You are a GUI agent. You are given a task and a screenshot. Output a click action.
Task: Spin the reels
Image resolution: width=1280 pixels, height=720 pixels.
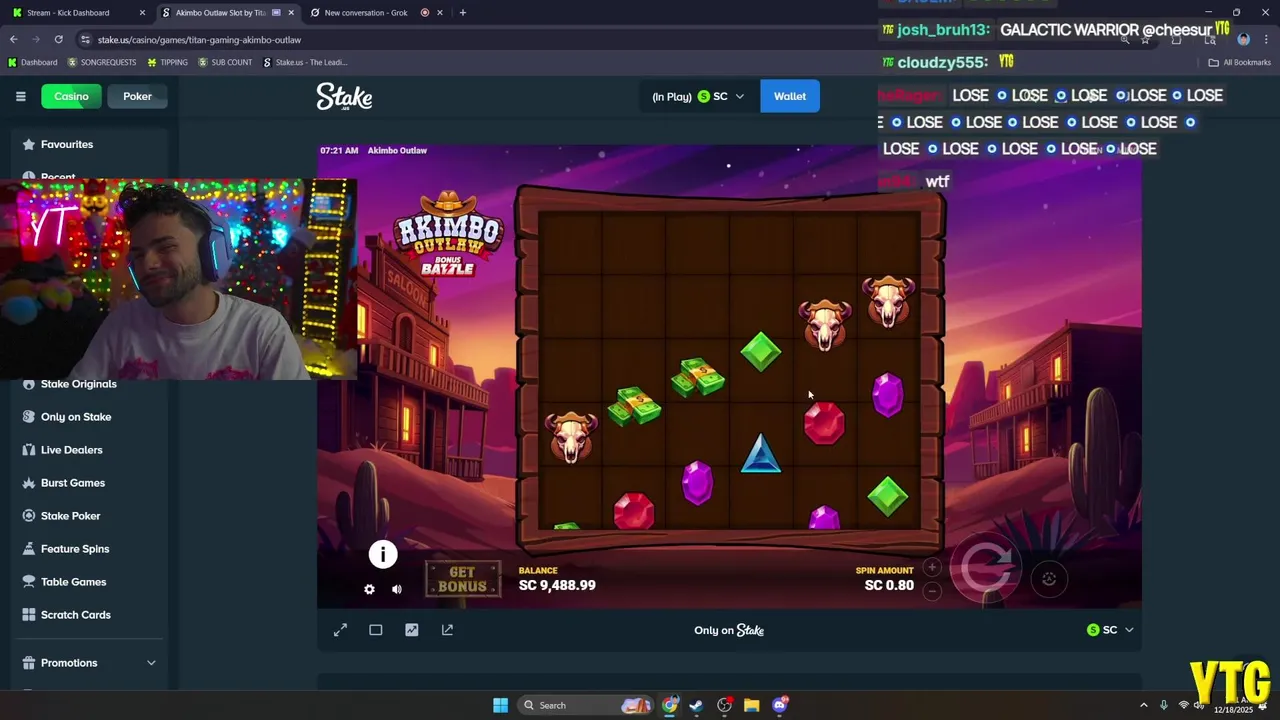(986, 568)
